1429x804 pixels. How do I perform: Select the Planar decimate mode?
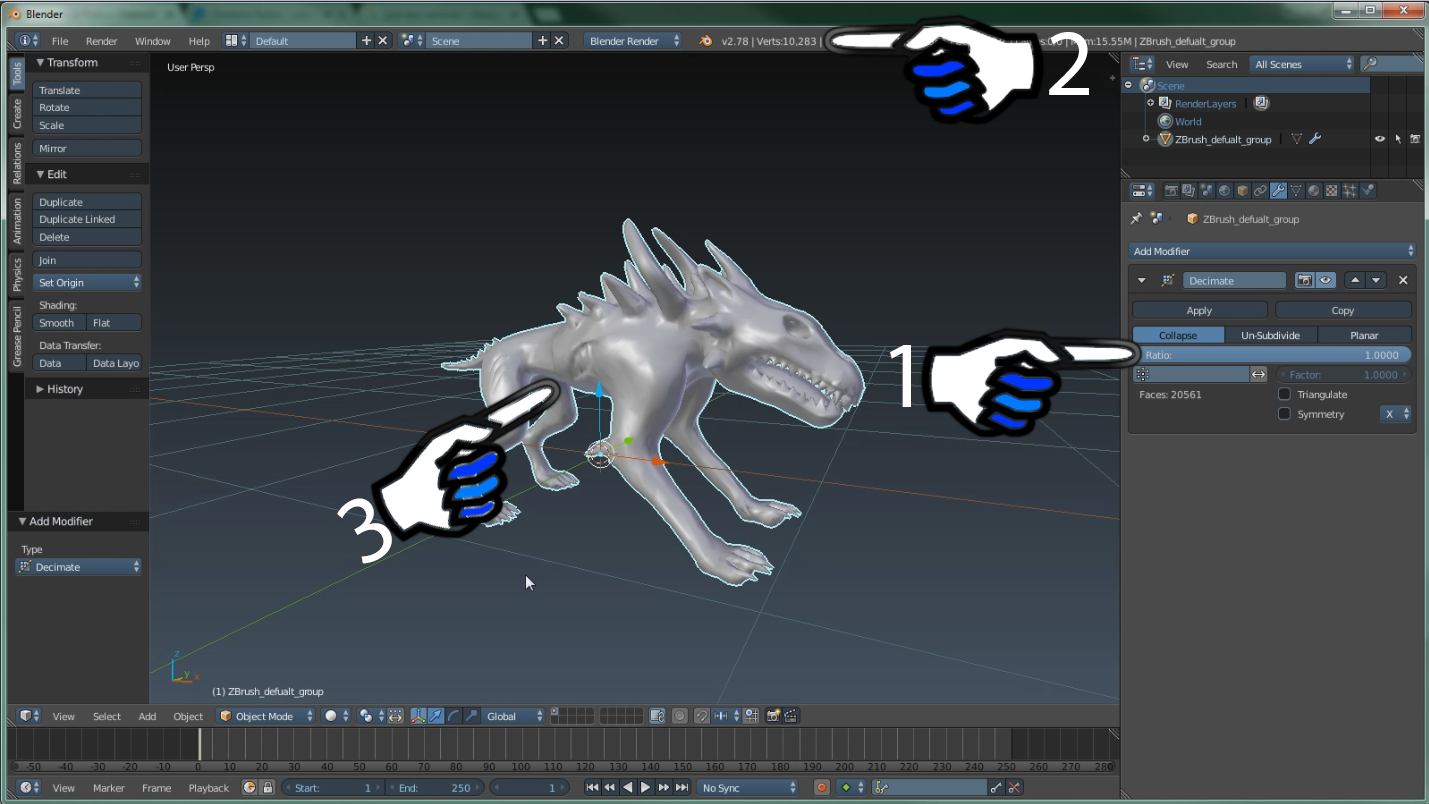click(x=1364, y=335)
